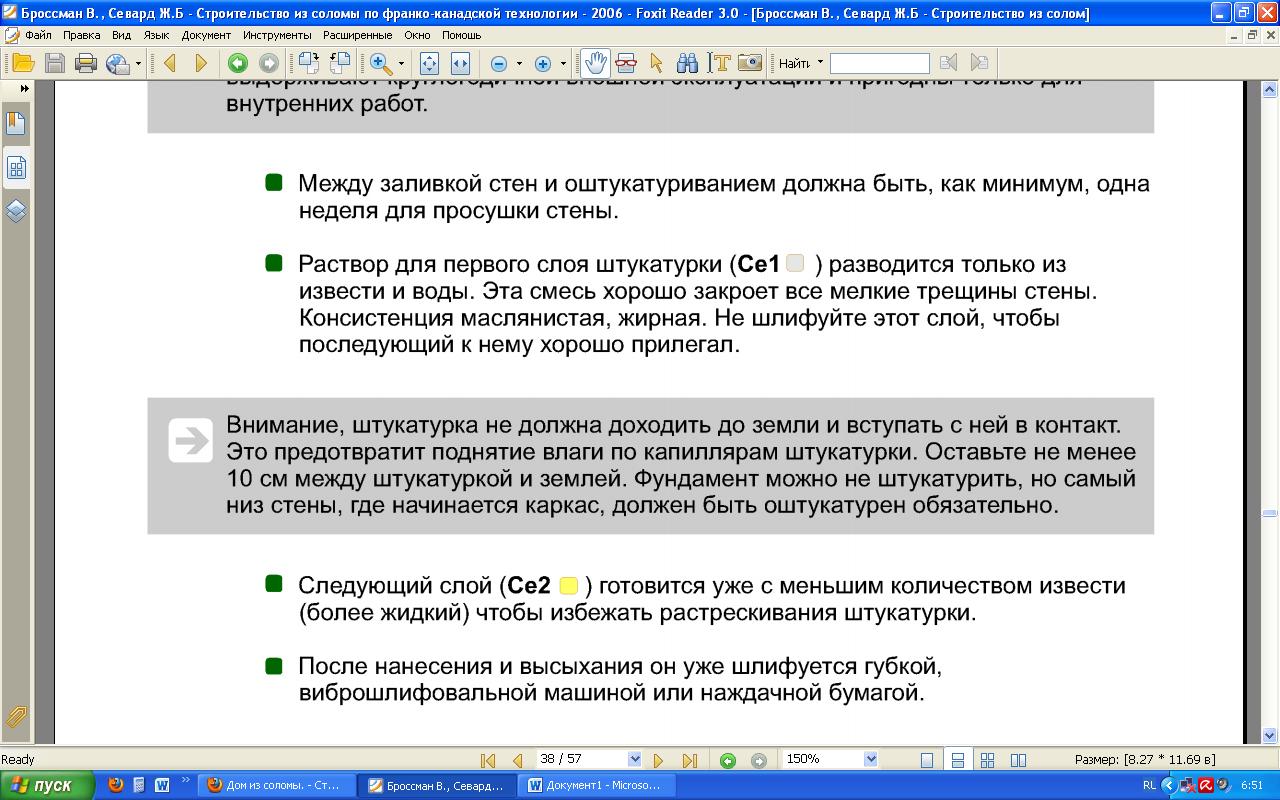Open the Документ menu

click(206, 35)
